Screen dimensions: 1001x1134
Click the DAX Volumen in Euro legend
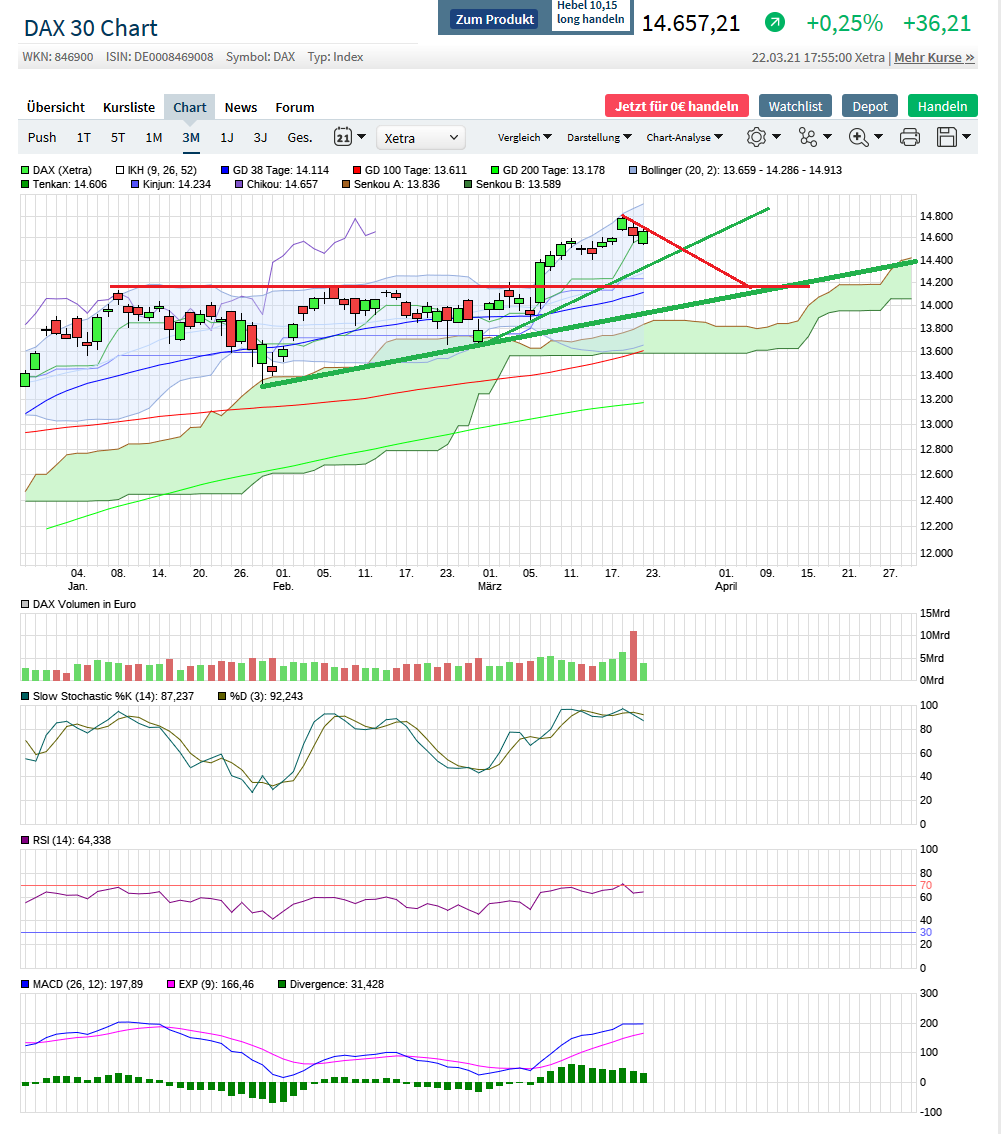coord(78,604)
